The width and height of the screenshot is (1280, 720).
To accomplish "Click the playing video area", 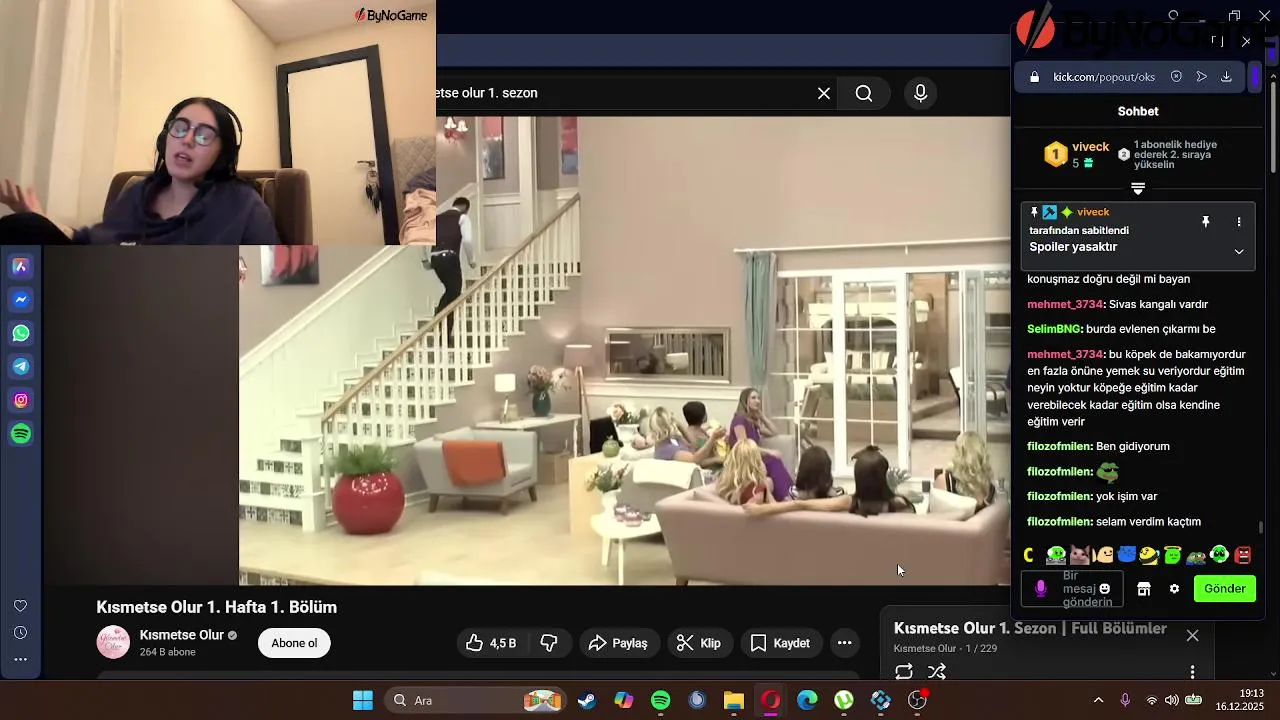I will pyautogui.click(x=625, y=350).
